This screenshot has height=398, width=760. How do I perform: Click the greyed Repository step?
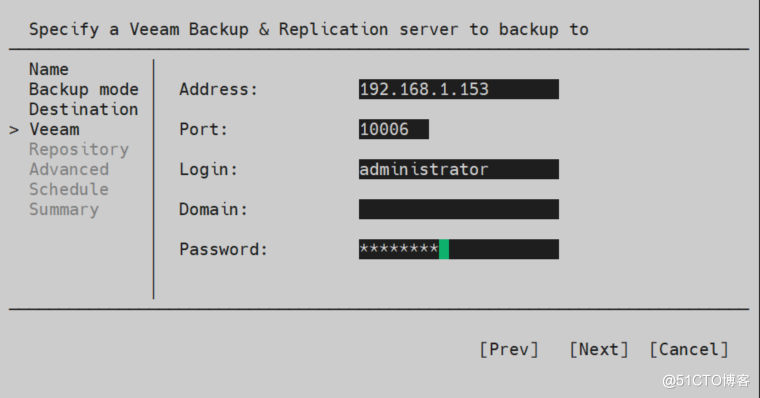click(79, 150)
